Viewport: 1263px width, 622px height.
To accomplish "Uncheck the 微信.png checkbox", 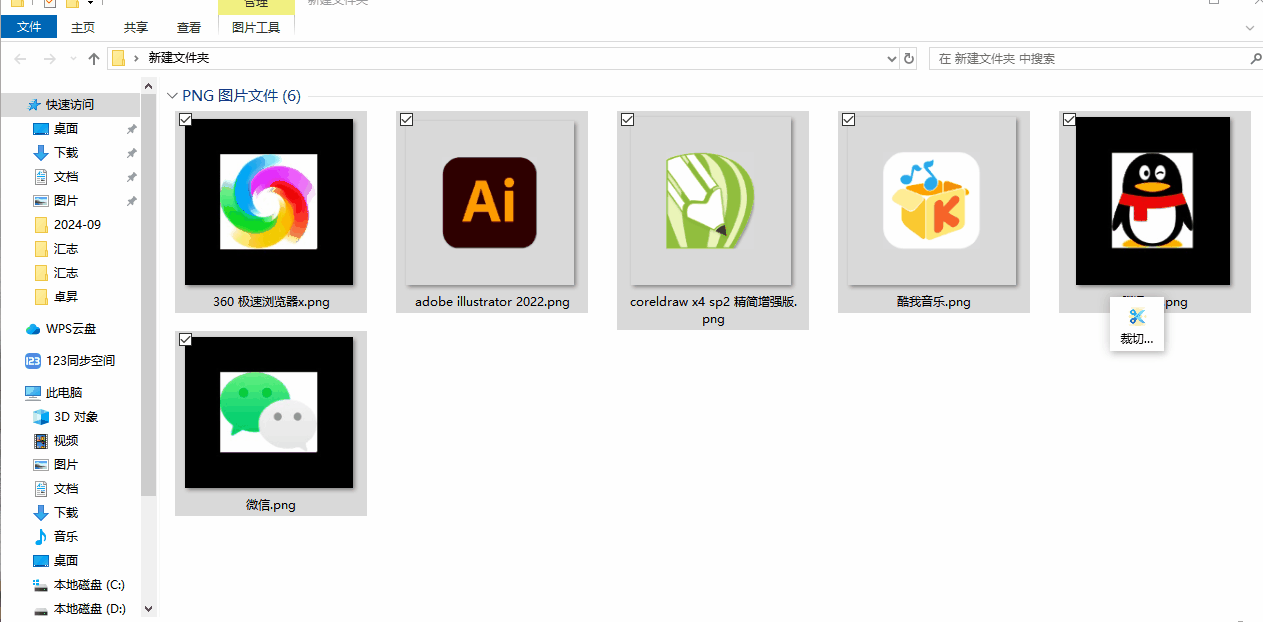I will point(185,340).
